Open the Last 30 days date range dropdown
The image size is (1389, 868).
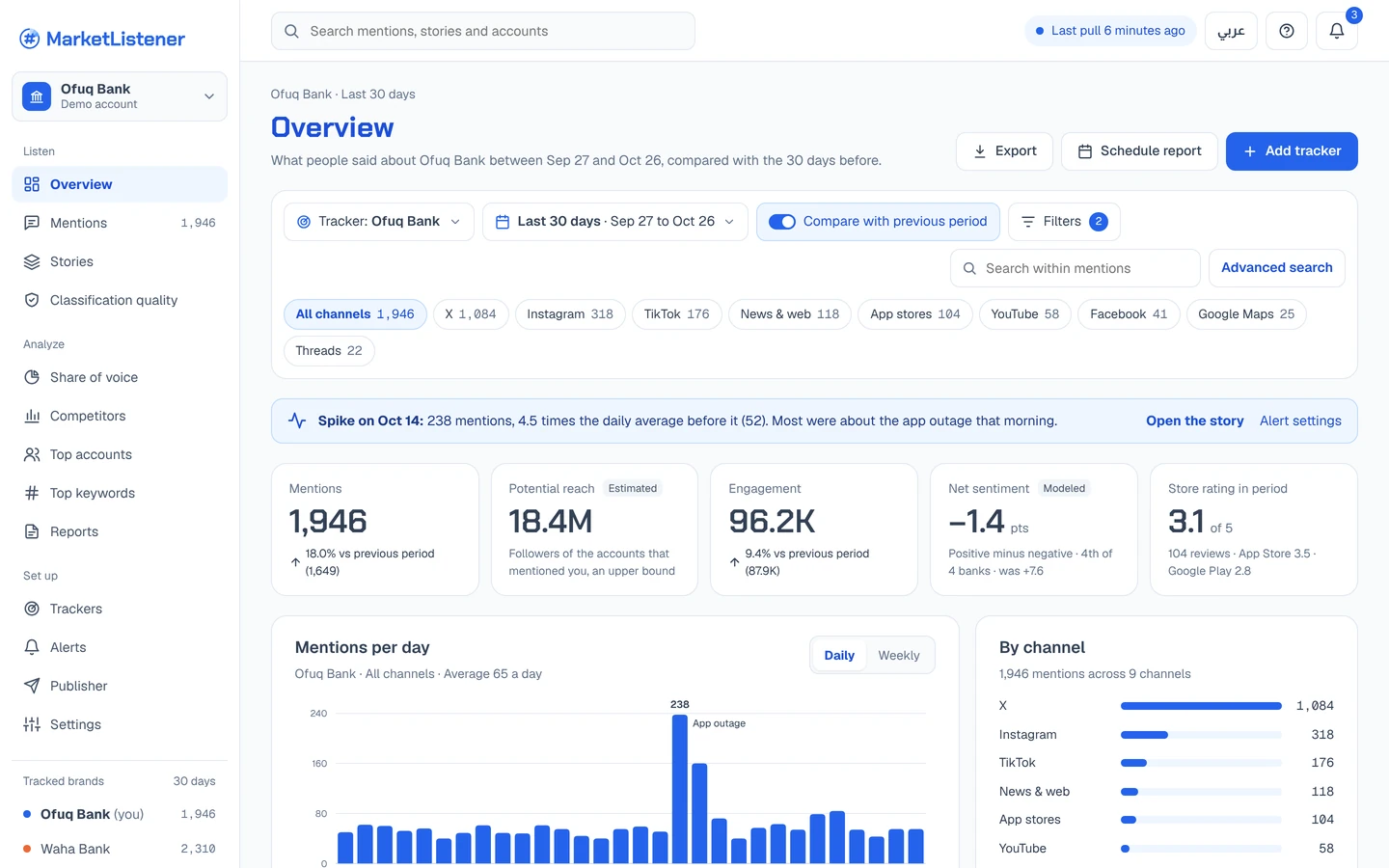(x=615, y=222)
